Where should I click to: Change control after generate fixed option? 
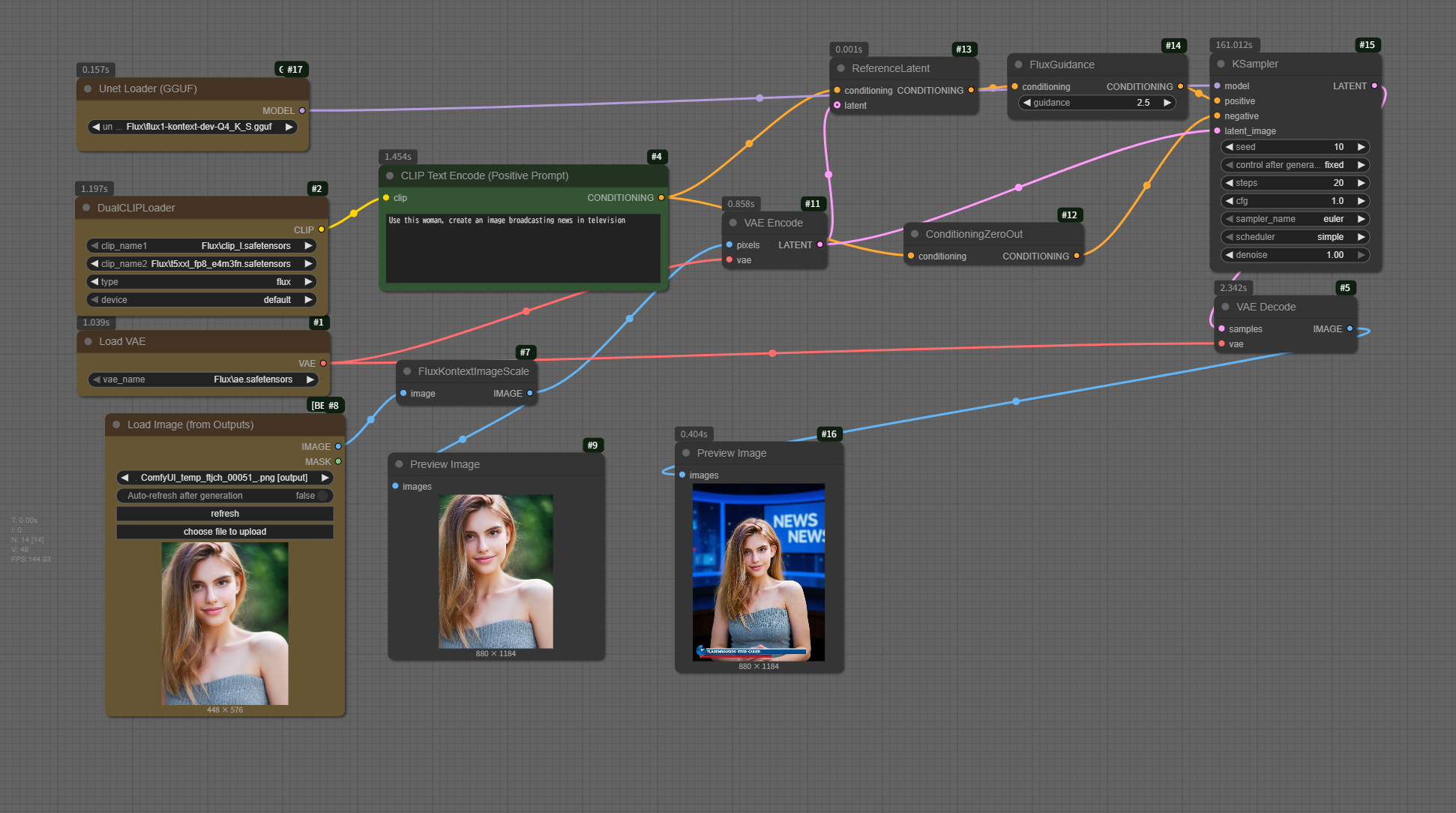1295,165
